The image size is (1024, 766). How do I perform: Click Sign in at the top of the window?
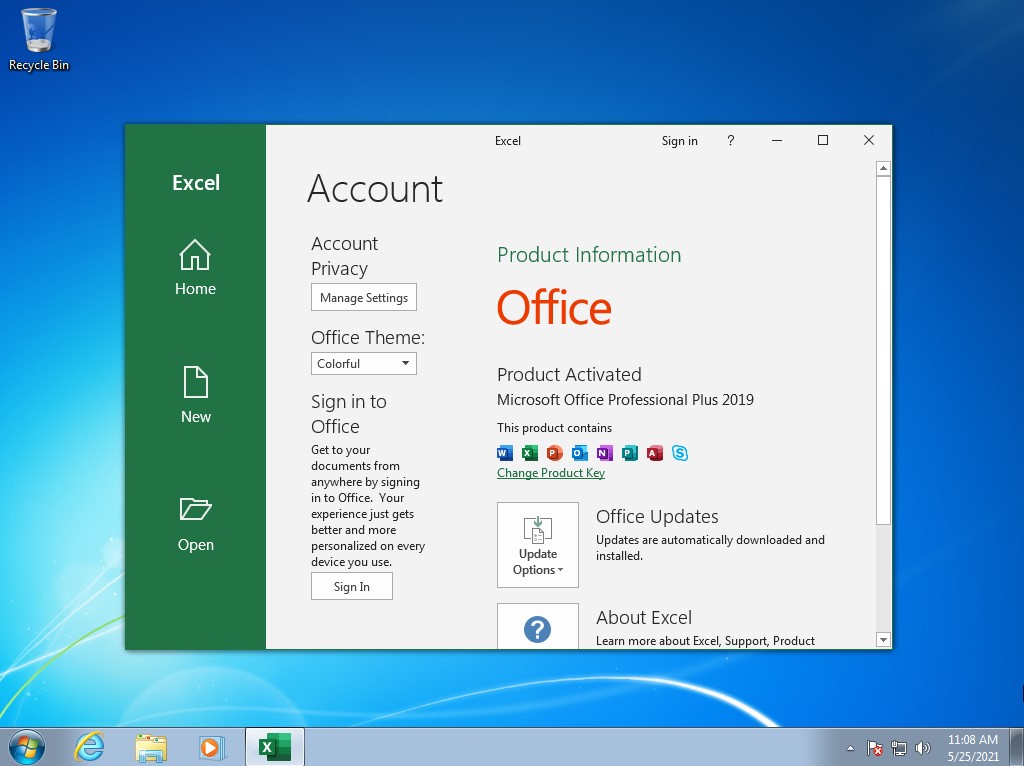679,140
